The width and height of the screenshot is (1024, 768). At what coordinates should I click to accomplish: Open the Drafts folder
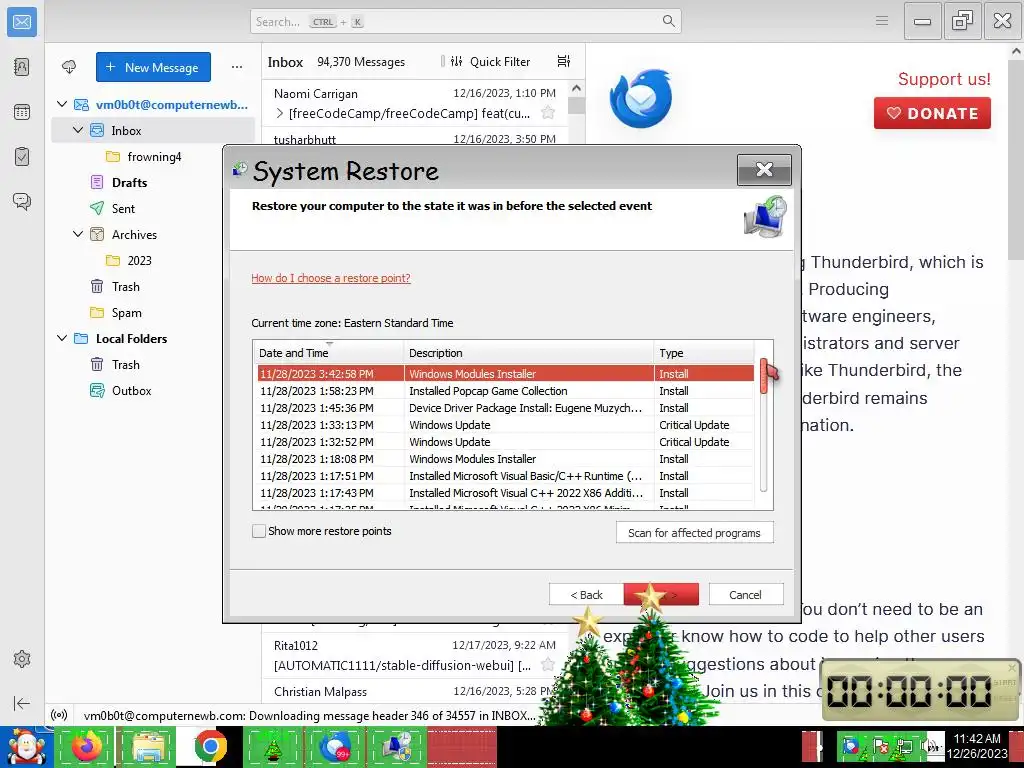[x=129, y=182]
